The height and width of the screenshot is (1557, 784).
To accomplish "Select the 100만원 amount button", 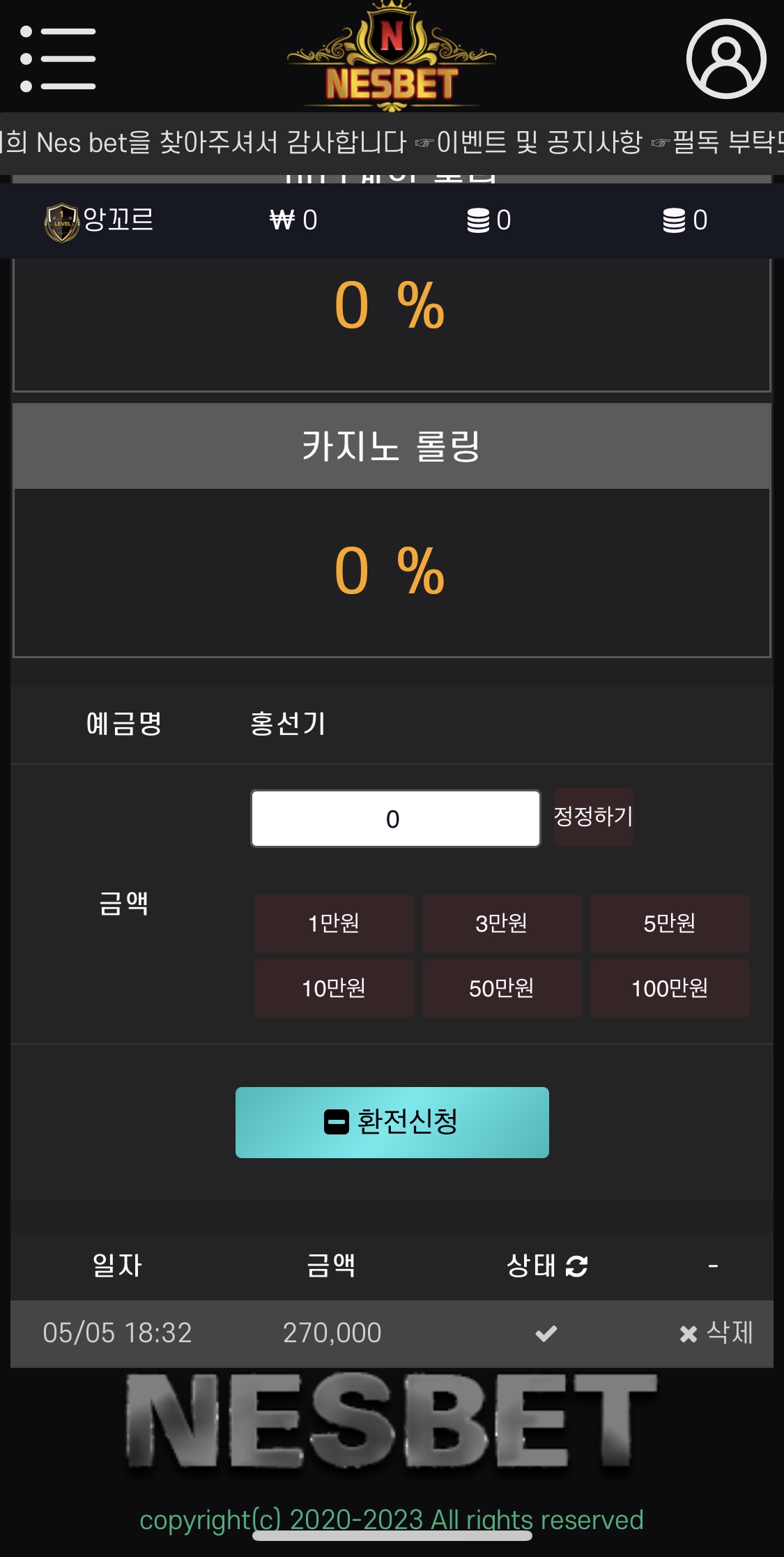I will (670, 988).
